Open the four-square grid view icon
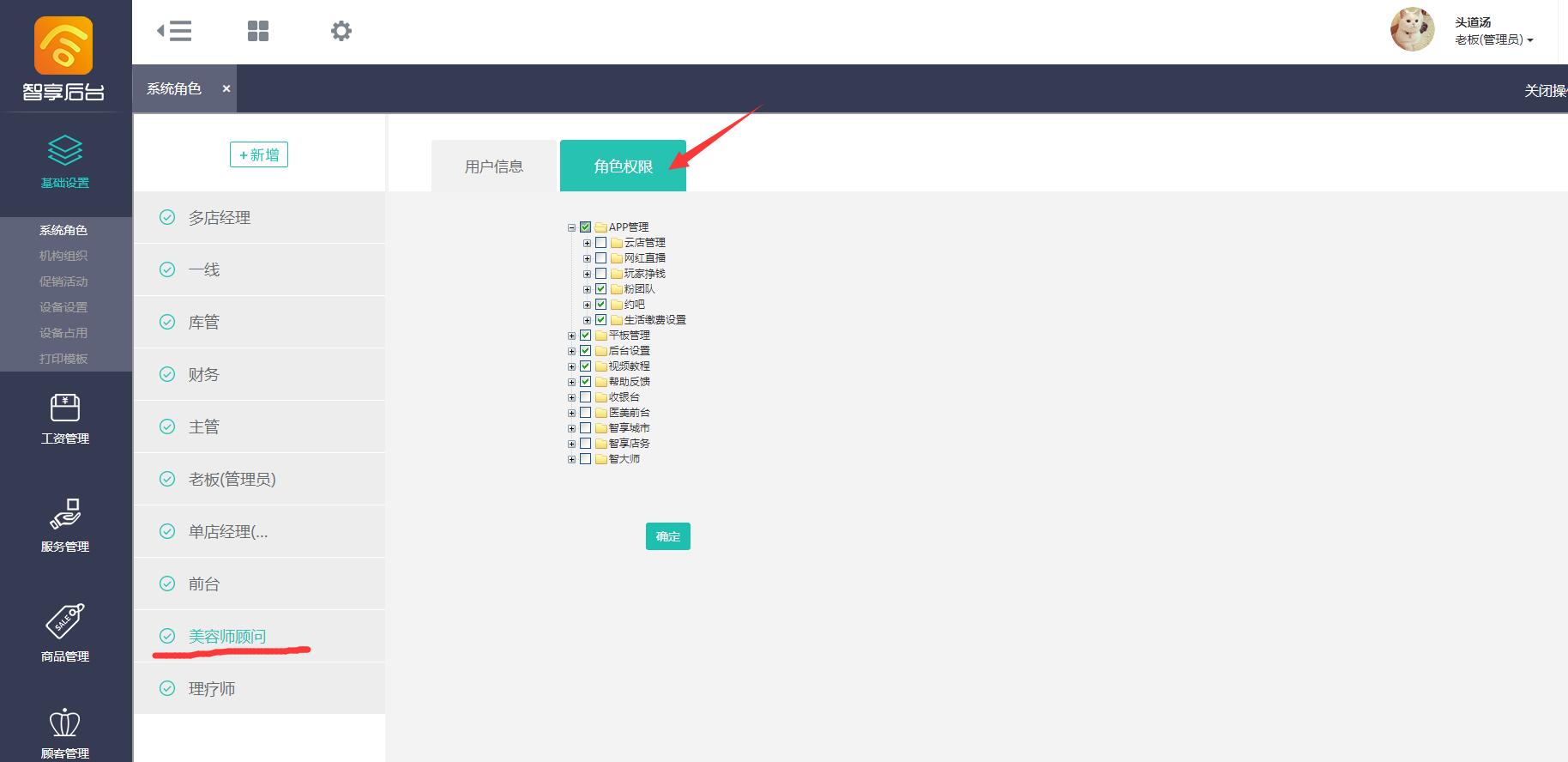This screenshot has width=1568, height=762. click(258, 31)
